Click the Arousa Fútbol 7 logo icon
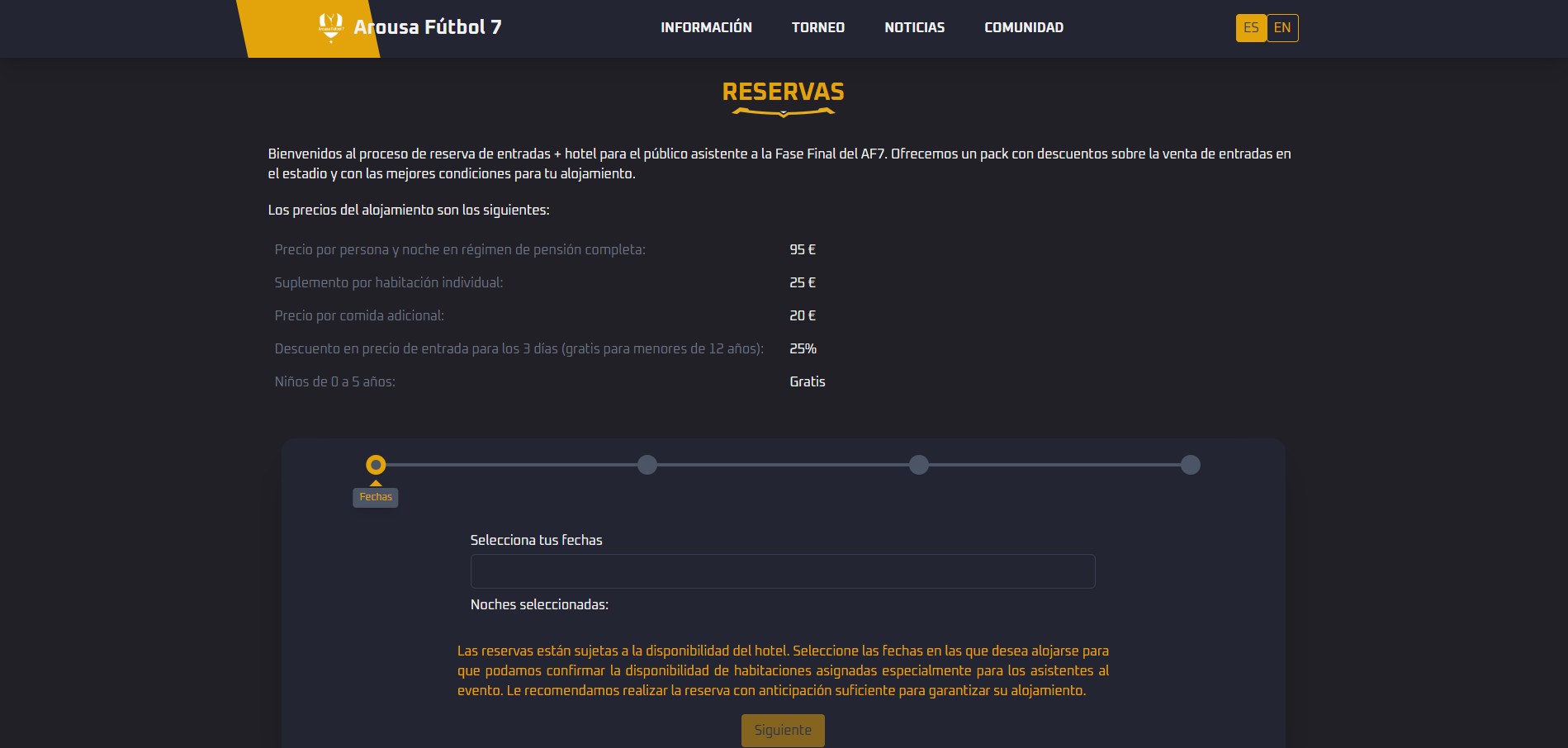This screenshot has height=748, width=1568. click(330, 26)
